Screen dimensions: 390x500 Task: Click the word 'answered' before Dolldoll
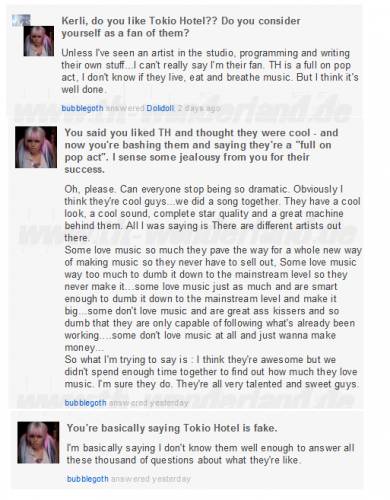125,108
